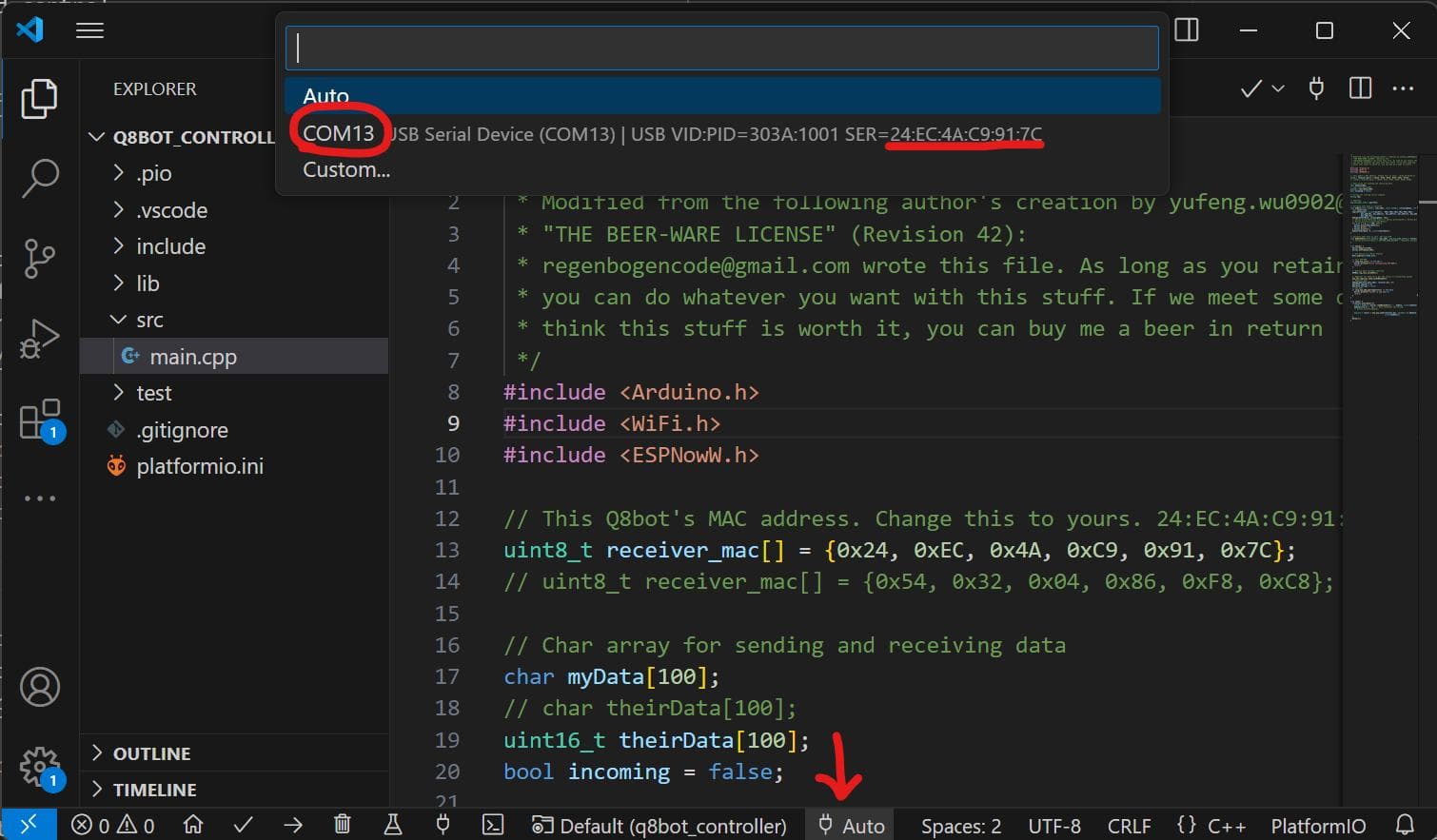Click the Build checkmark in the editor toolbar
1437x840 pixels.
[x=1251, y=88]
